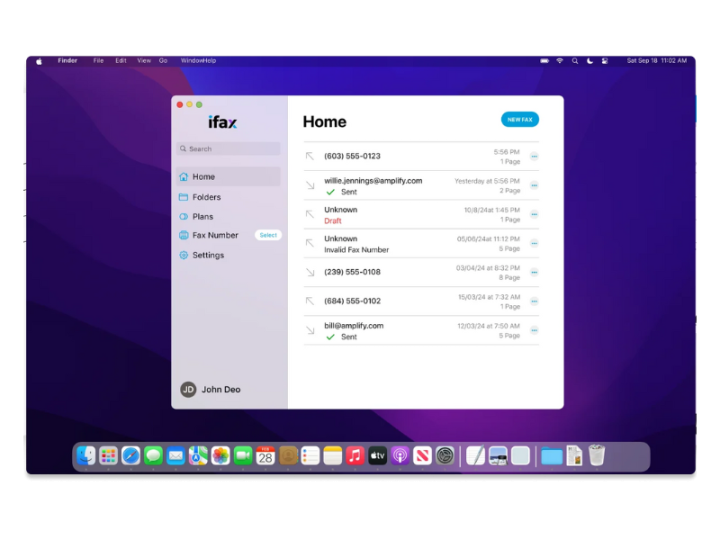Viewport: 720px width, 540px height.
Task: Open the View menu in menu bar
Action: (x=144, y=61)
